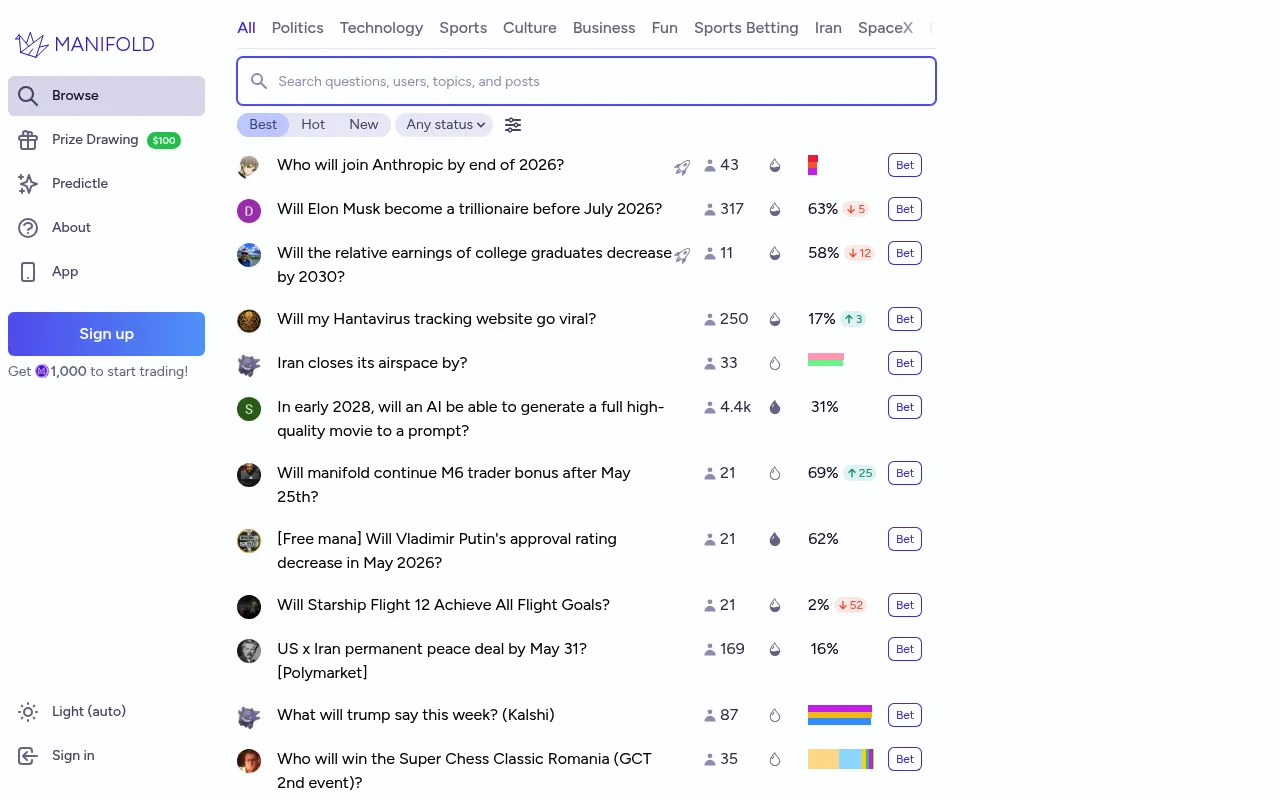
Task: Click pink-green answer bars on Iran airspace row
Action: coord(826,360)
